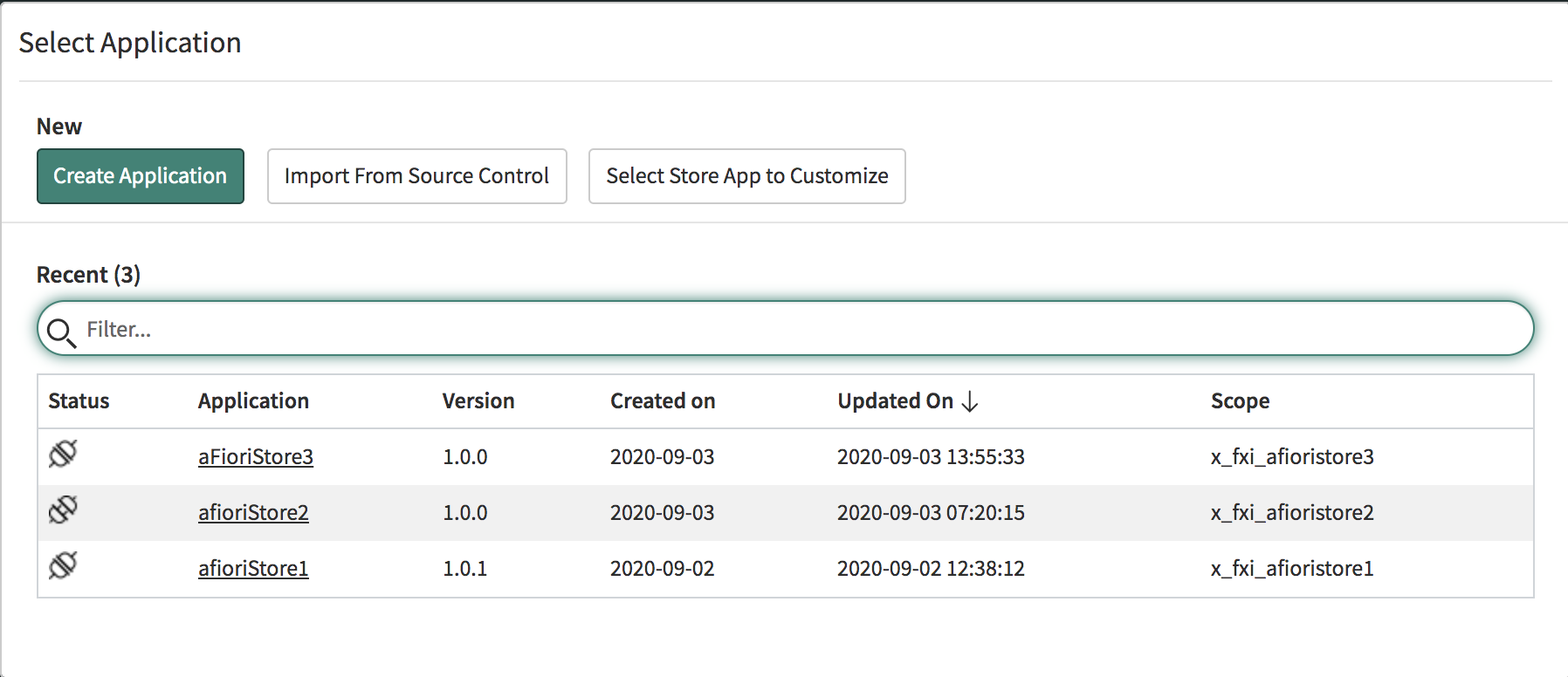Image resolution: width=1568 pixels, height=677 pixels.
Task: Open the afioriStore2 application link
Action: coord(253,512)
